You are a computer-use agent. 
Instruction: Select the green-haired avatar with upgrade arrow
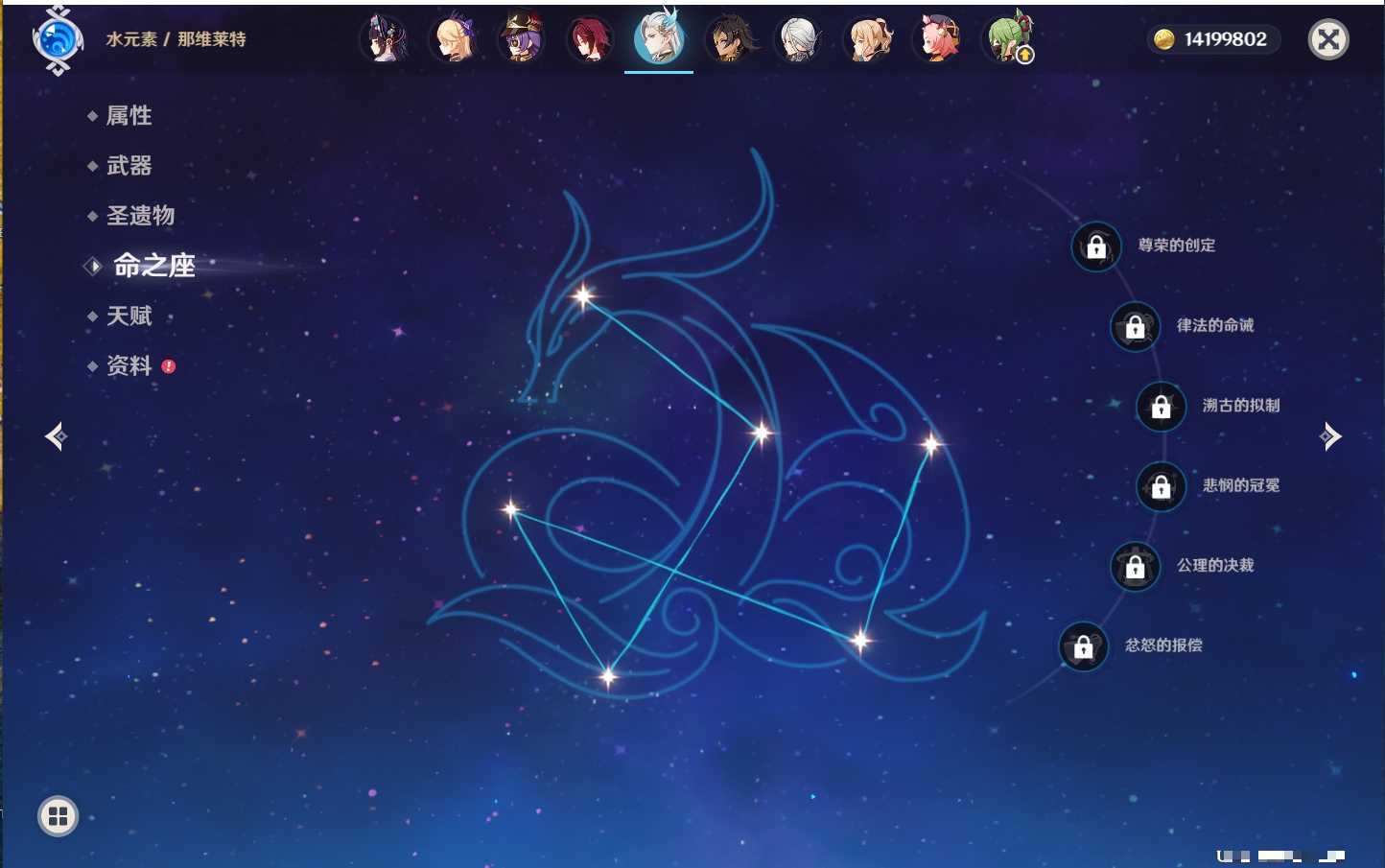pos(1008,39)
